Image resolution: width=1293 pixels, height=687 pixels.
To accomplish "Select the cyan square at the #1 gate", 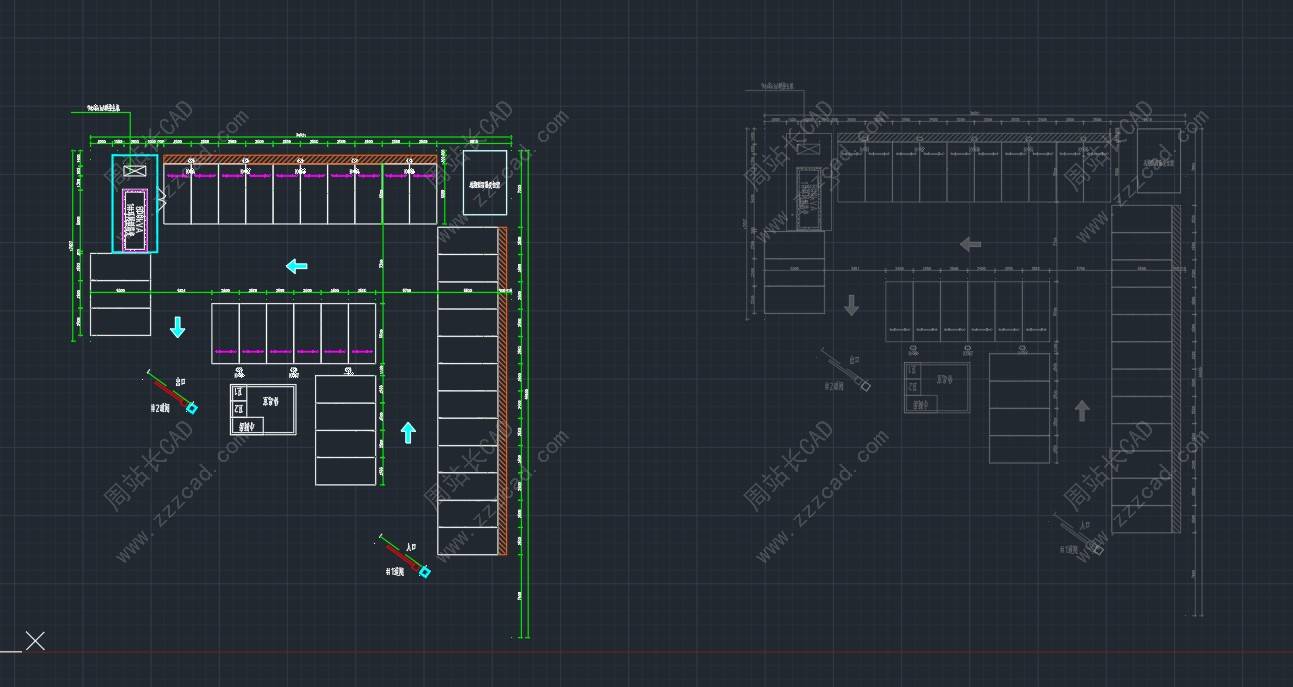I will tap(425, 572).
